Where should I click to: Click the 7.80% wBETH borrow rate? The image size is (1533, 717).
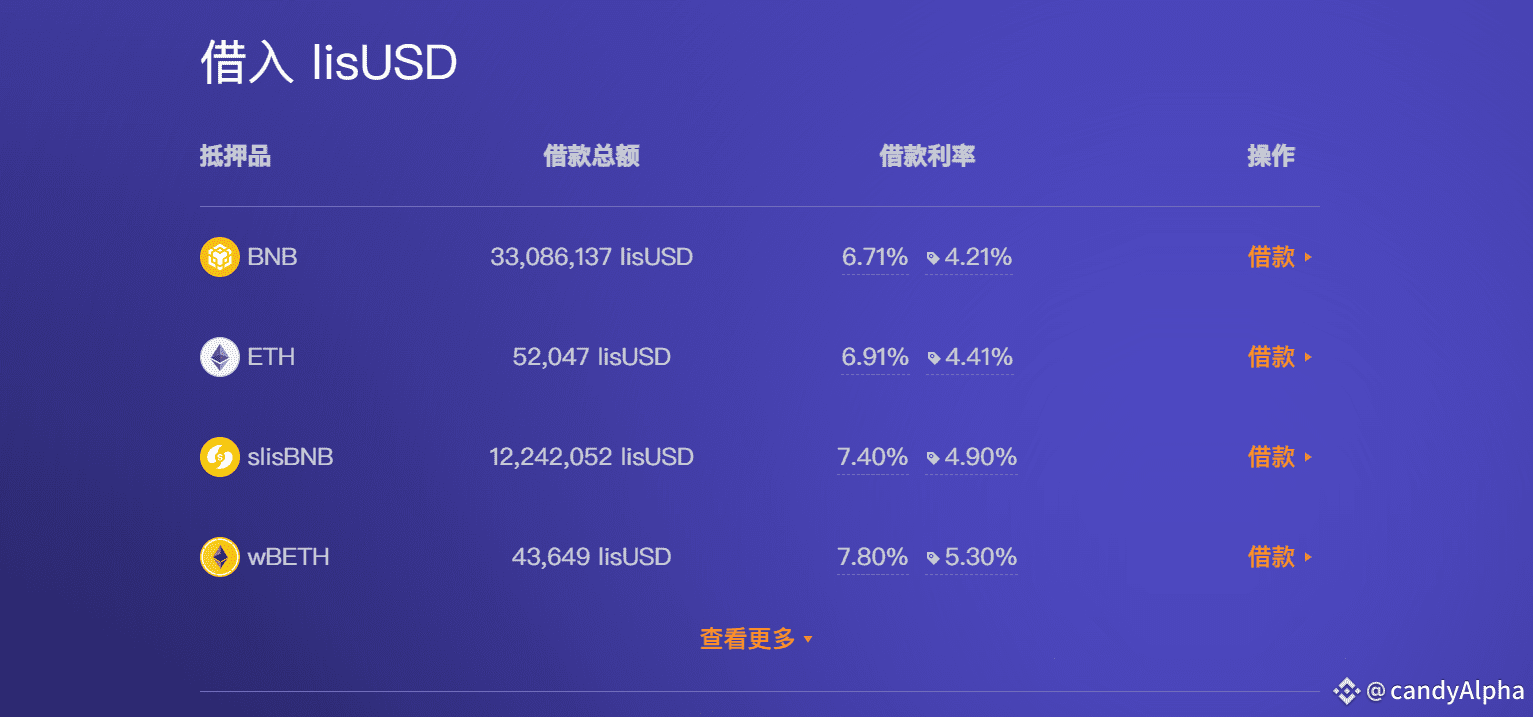(x=873, y=557)
